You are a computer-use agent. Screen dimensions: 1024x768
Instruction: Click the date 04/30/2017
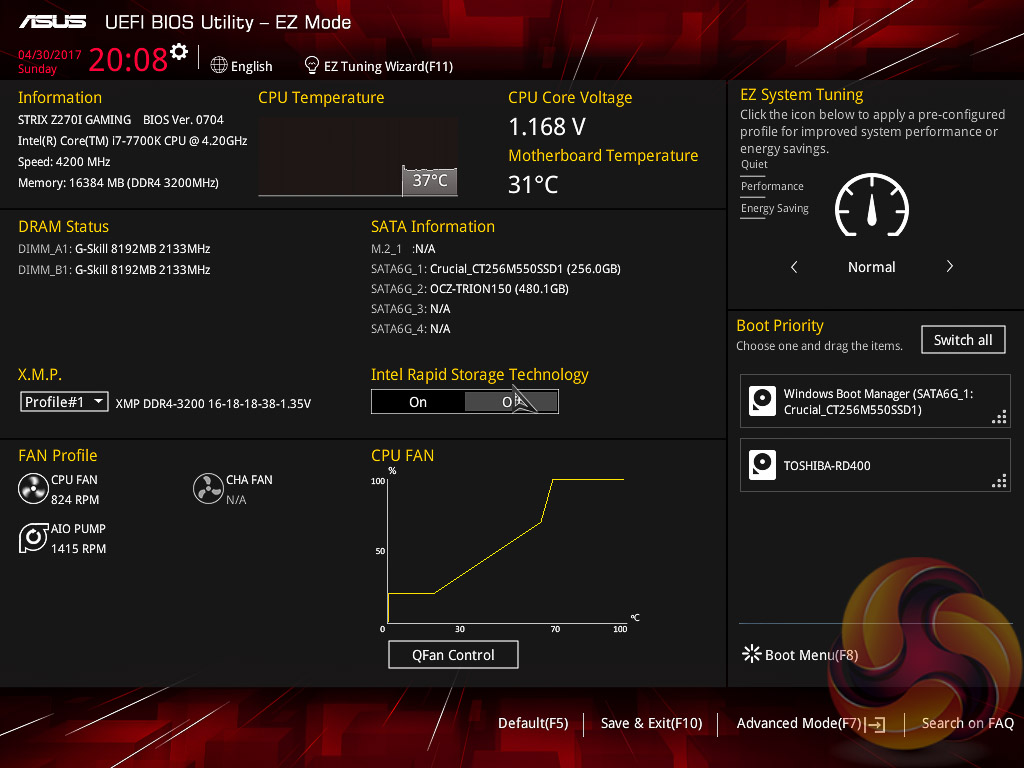[x=50, y=55]
